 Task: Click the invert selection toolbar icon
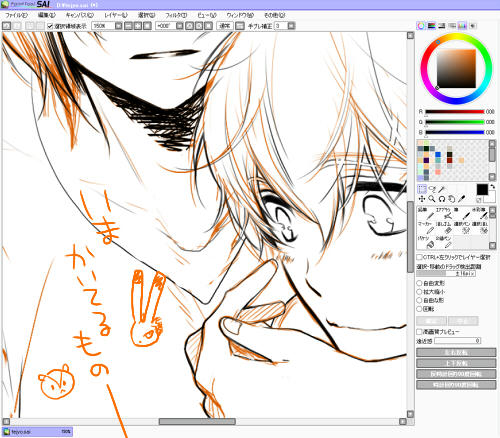(x=40, y=26)
